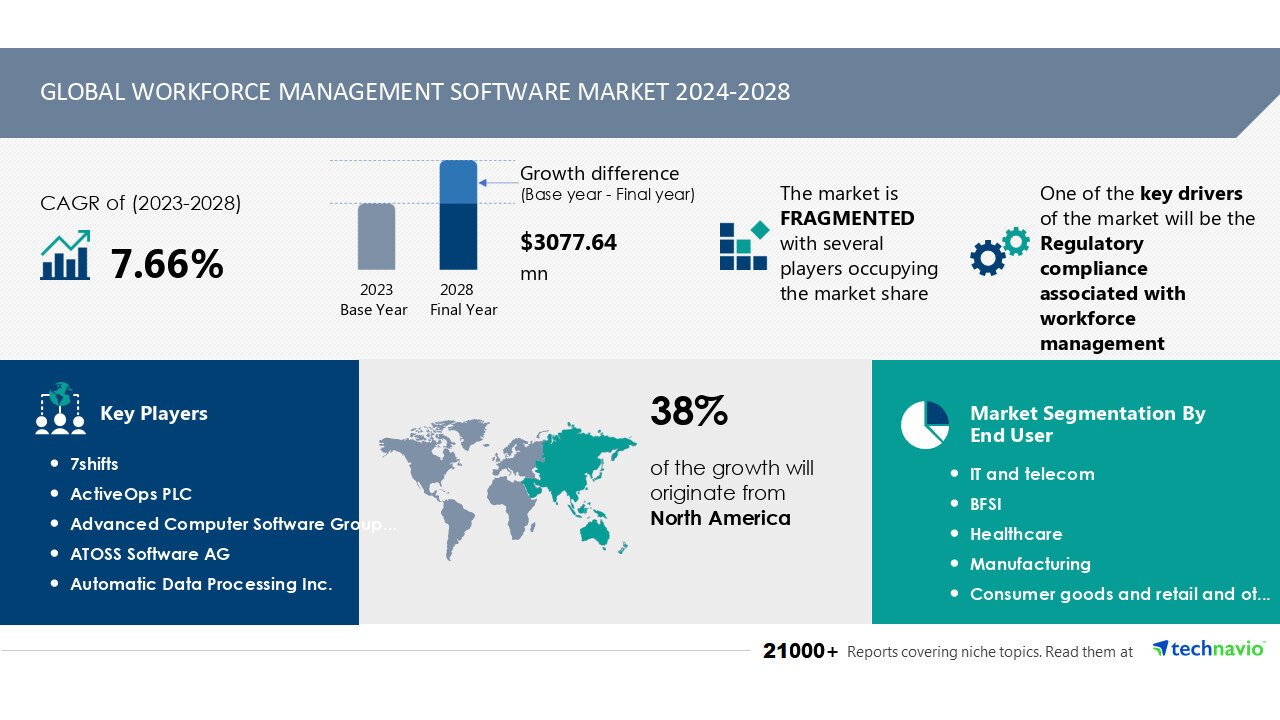This screenshot has width=1280, height=720.
Task: Click the Technavio logo
Action: click(x=1208, y=649)
